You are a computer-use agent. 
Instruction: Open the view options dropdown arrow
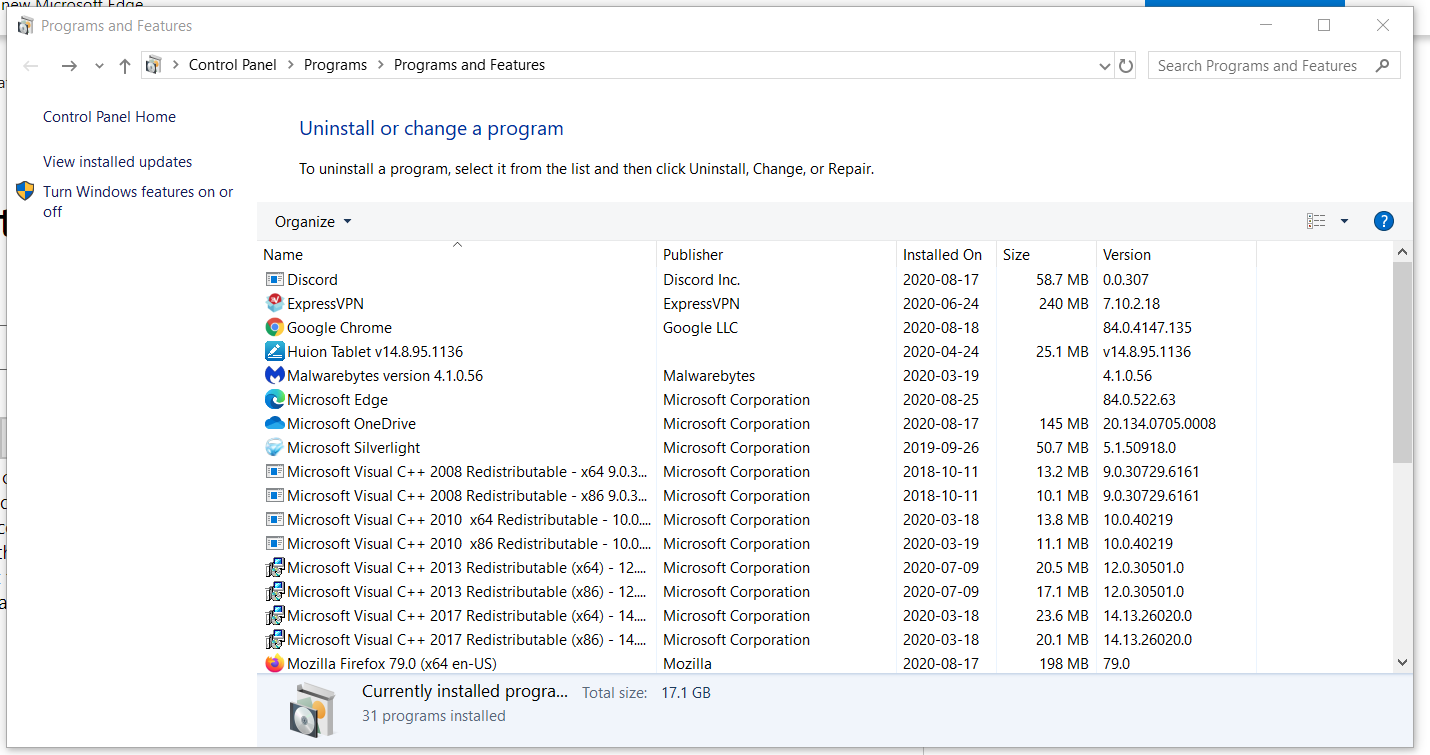point(1344,222)
